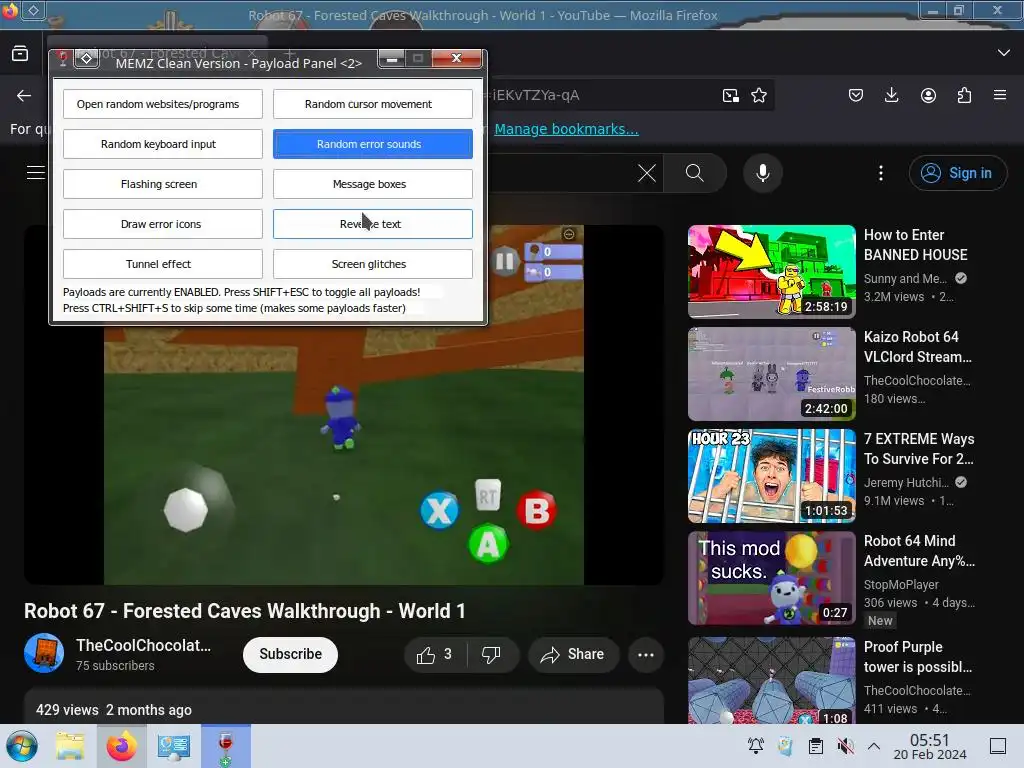The image size is (1024, 768).
Task: Open more actions ellipsis under the video
Action: click(x=646, y=654)
